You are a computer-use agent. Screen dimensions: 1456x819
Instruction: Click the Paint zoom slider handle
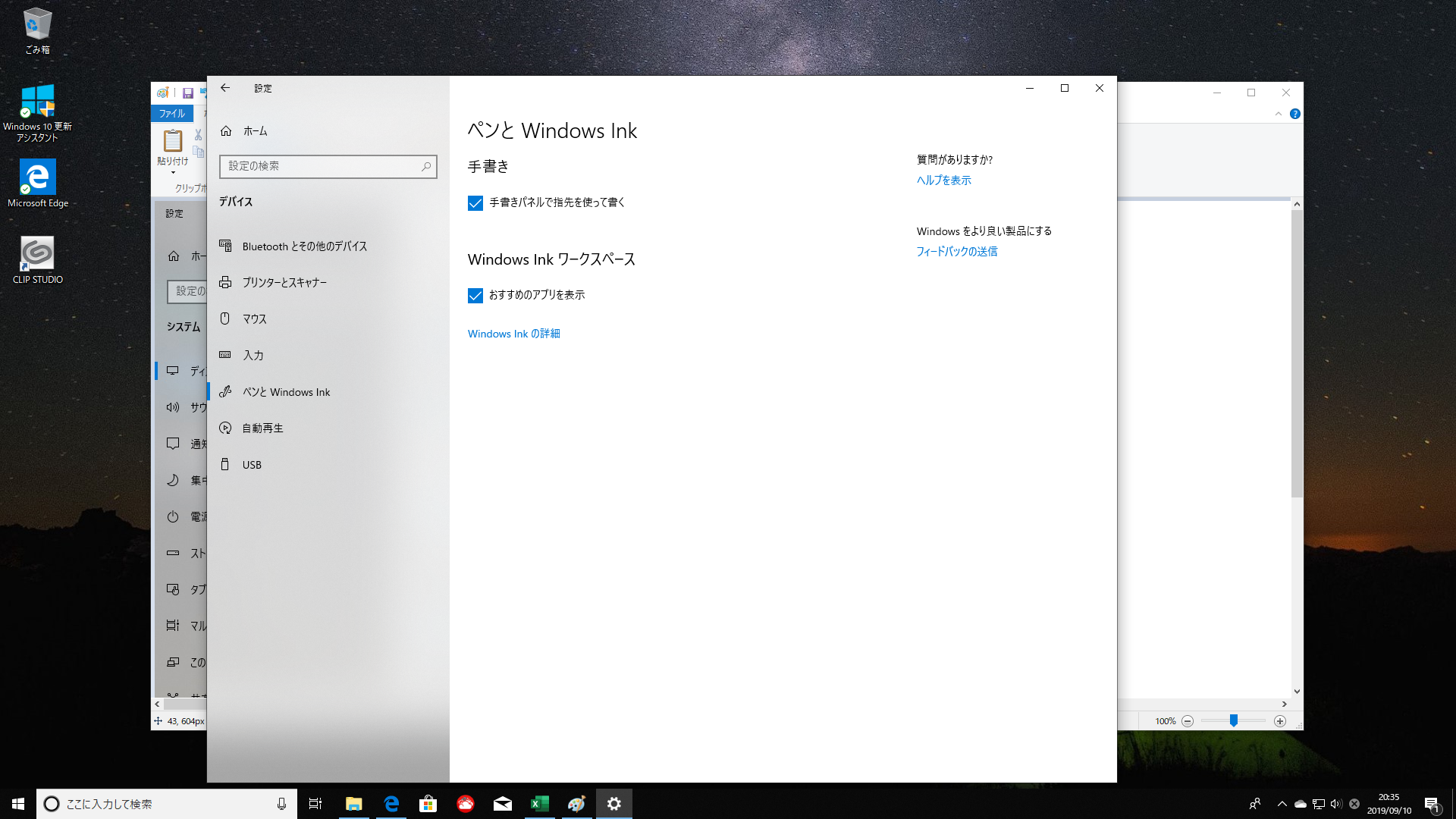click(1234, 721)
